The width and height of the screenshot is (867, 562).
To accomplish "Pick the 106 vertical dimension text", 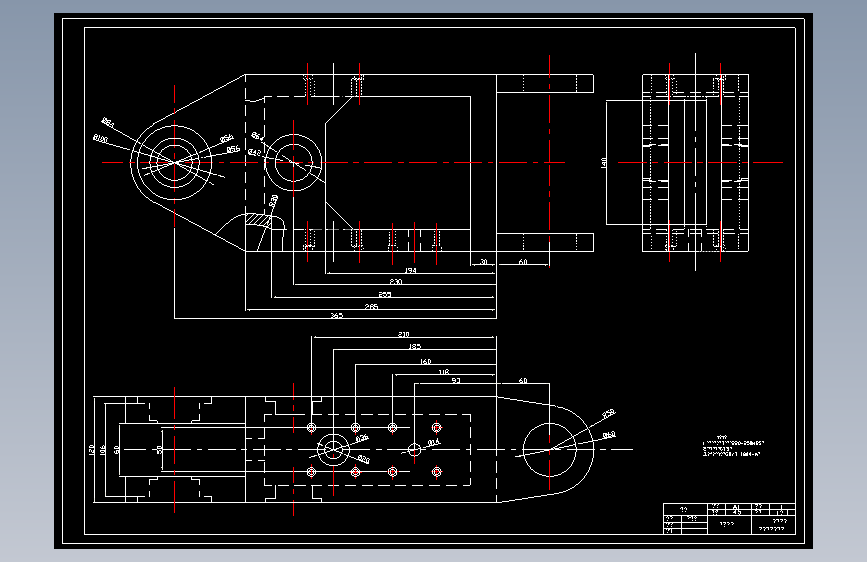I will point(103,450).
